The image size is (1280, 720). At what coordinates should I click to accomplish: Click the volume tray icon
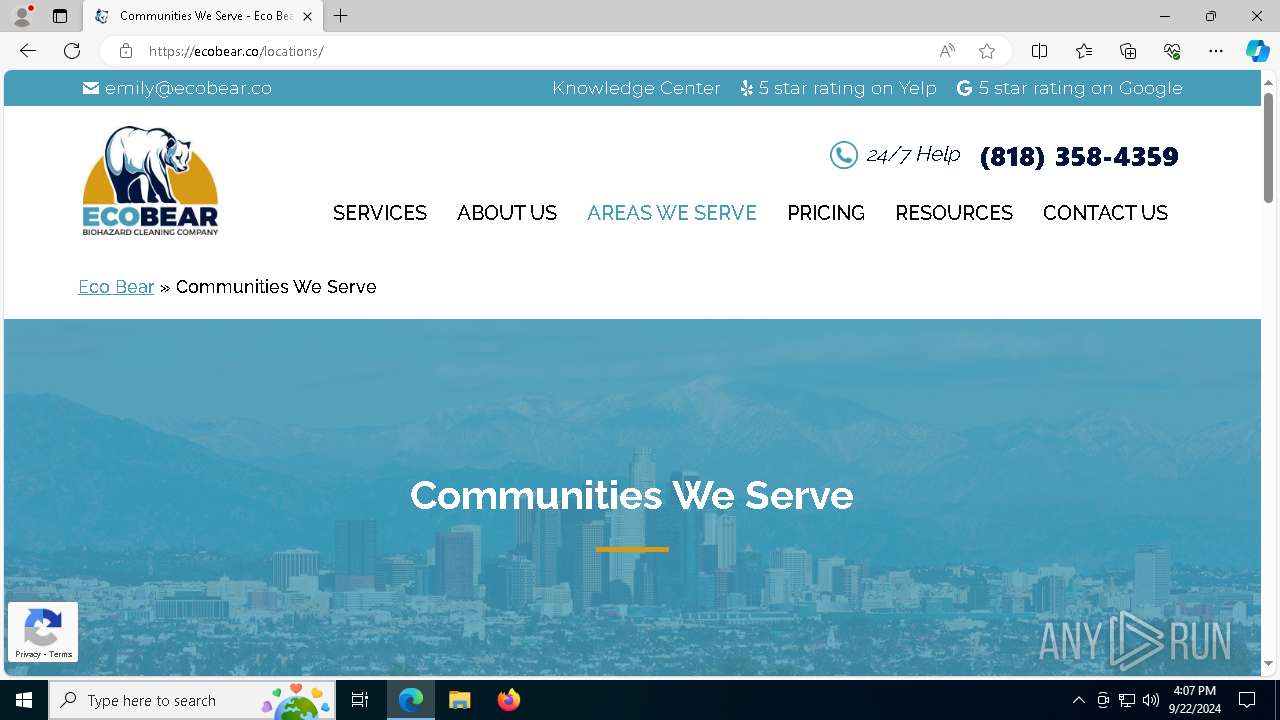click(1151, 700)
